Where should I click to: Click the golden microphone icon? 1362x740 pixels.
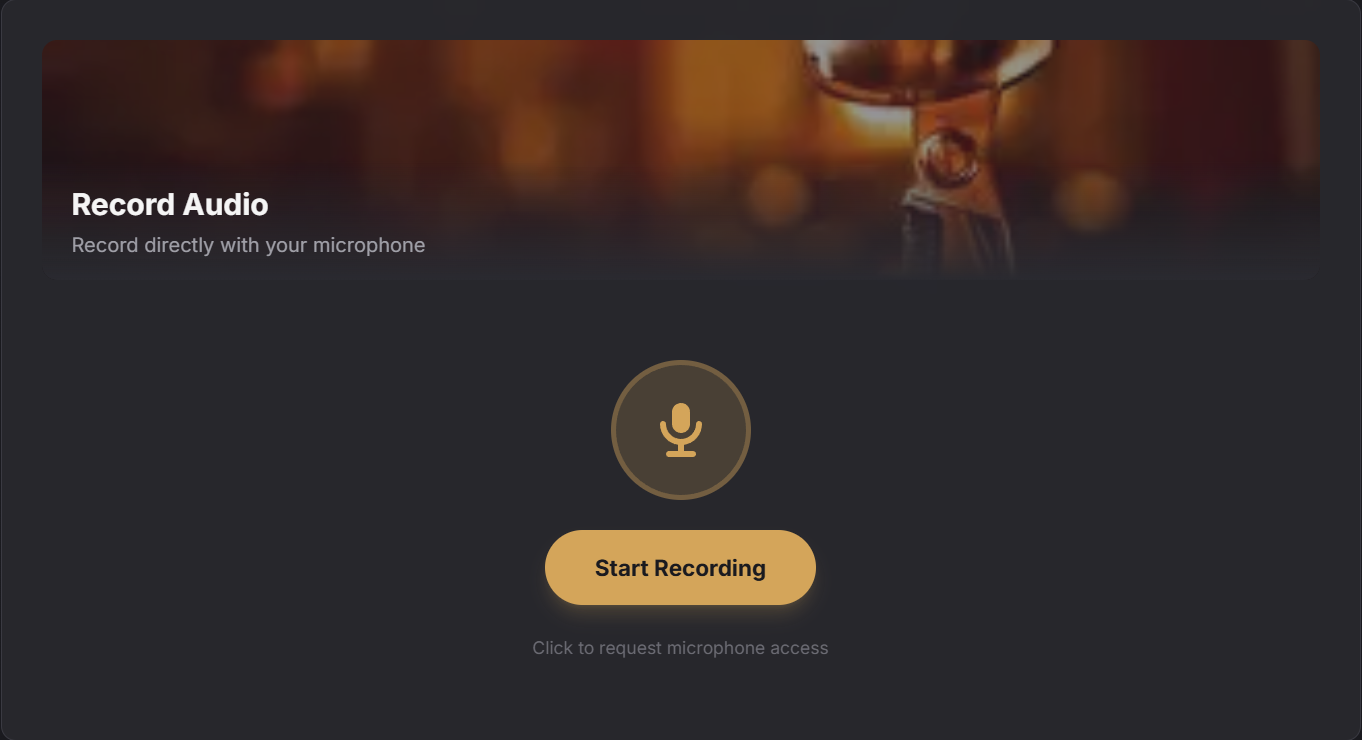click(x=681, y=430)
